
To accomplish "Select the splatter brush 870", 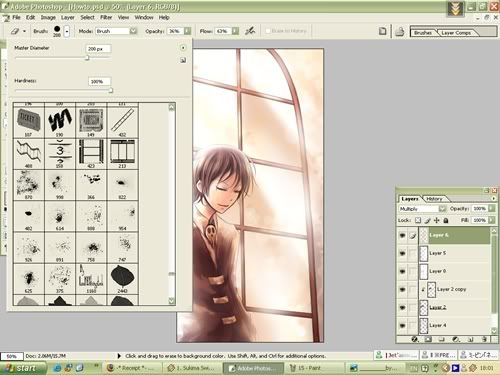I will tap(29, 185).
